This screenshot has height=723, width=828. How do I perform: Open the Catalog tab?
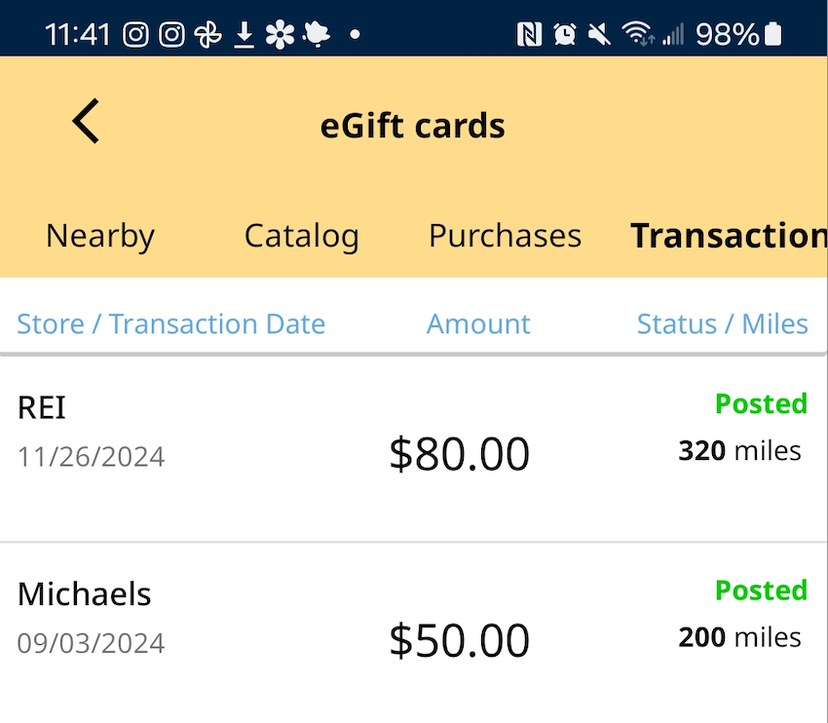(302, 236)
